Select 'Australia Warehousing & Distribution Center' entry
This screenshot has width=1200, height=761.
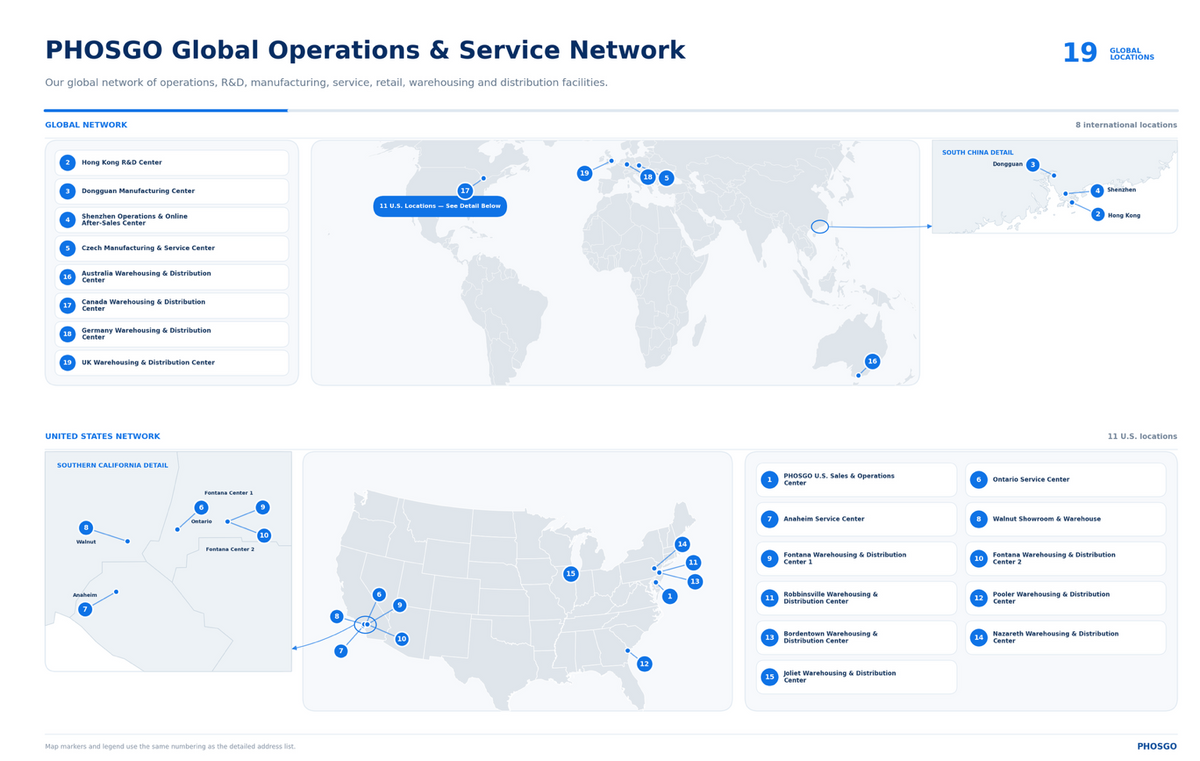point(172,277)
